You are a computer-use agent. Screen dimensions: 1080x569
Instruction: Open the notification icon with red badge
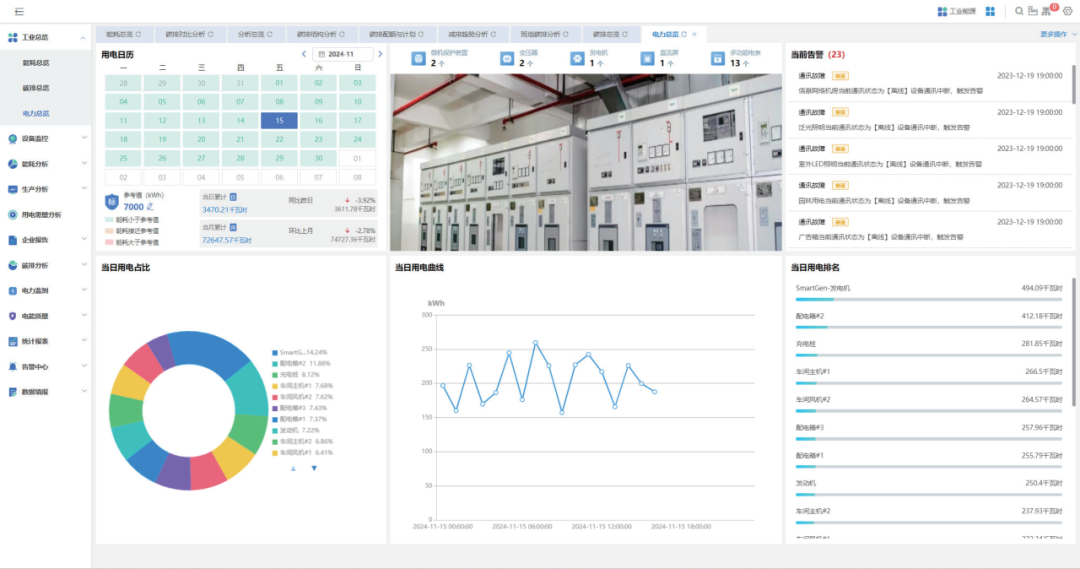[x=1049, y=11]
